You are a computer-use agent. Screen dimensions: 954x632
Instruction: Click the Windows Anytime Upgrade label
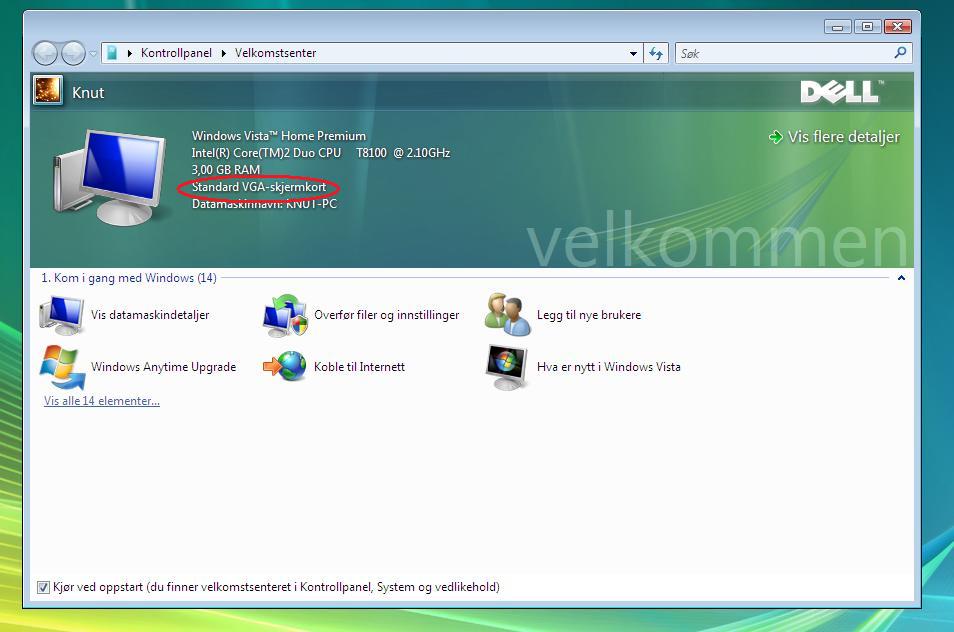(x=164, y=367)
